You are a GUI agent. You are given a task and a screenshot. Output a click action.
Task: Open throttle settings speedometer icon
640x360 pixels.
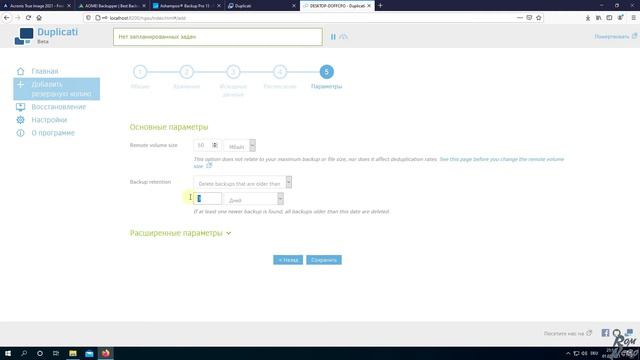pos(344,37)
